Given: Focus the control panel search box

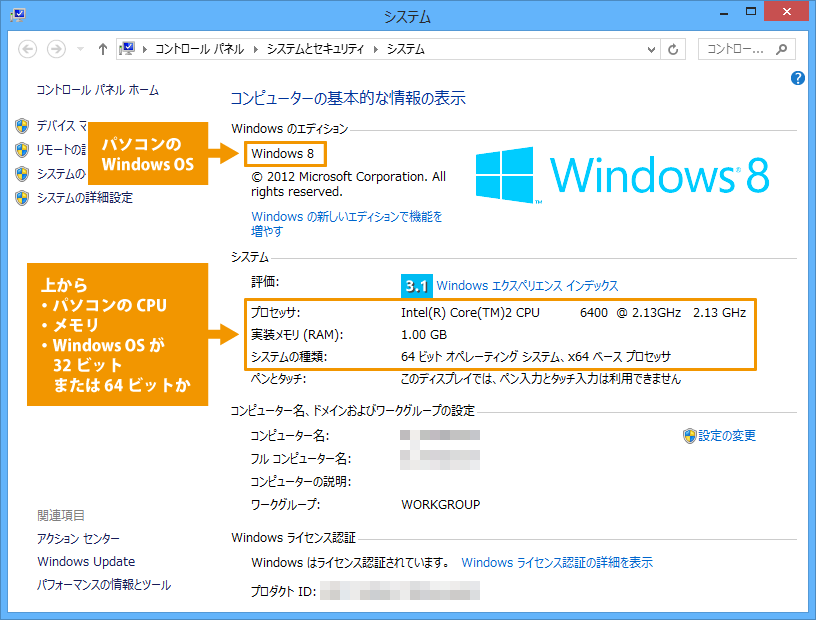Looking at the screenshot, I should [x=746, y=49].
